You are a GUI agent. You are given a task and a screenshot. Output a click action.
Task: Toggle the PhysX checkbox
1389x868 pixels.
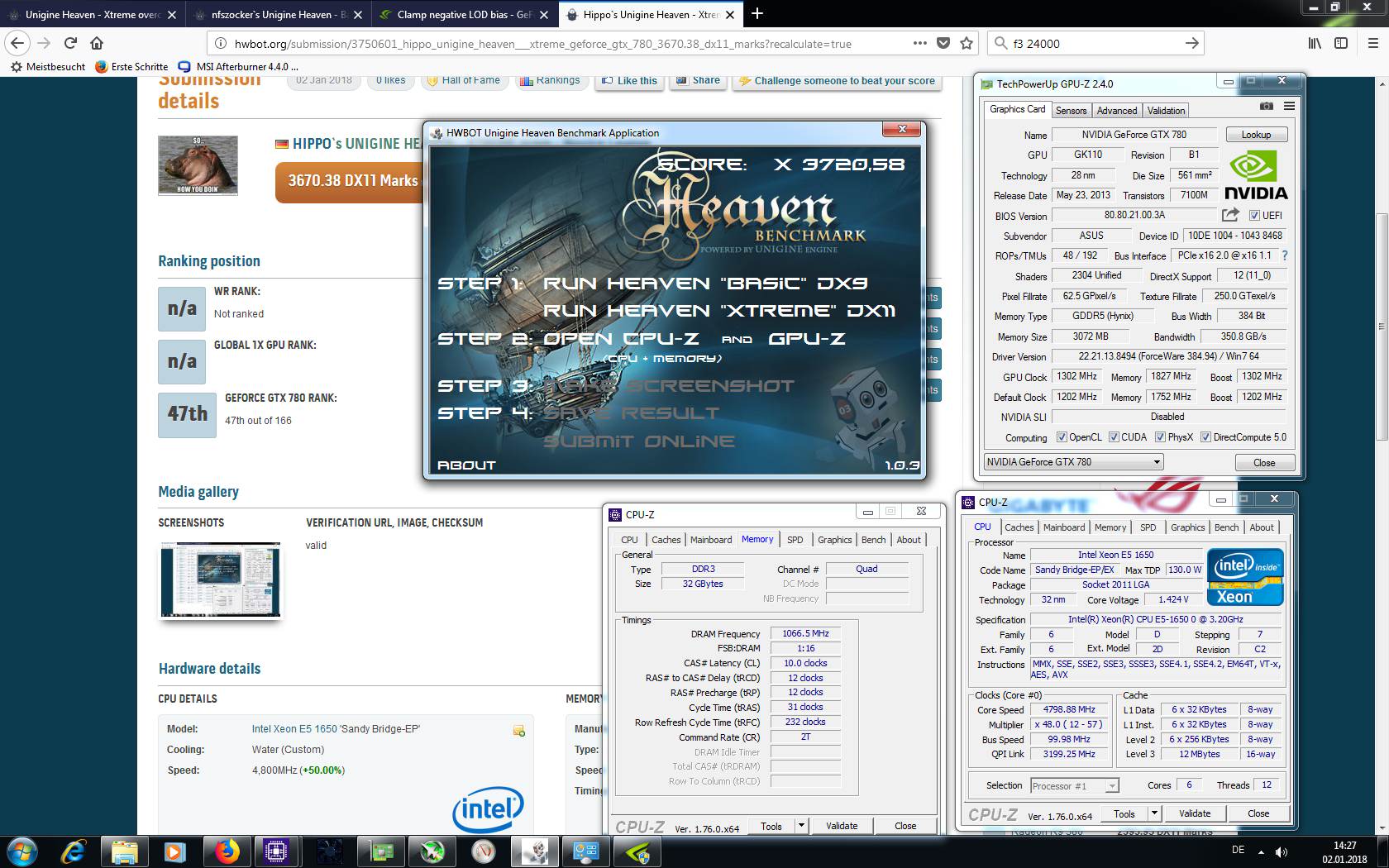[1160, 437]
